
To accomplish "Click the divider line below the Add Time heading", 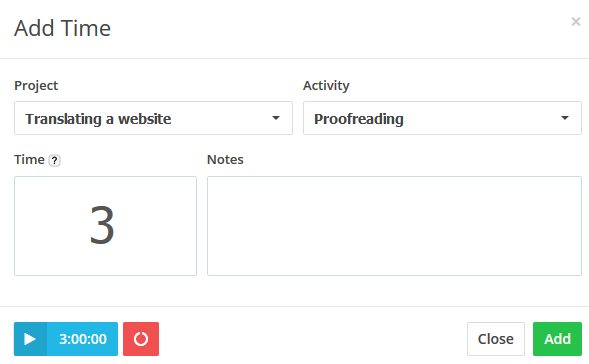I will (294, 58).
